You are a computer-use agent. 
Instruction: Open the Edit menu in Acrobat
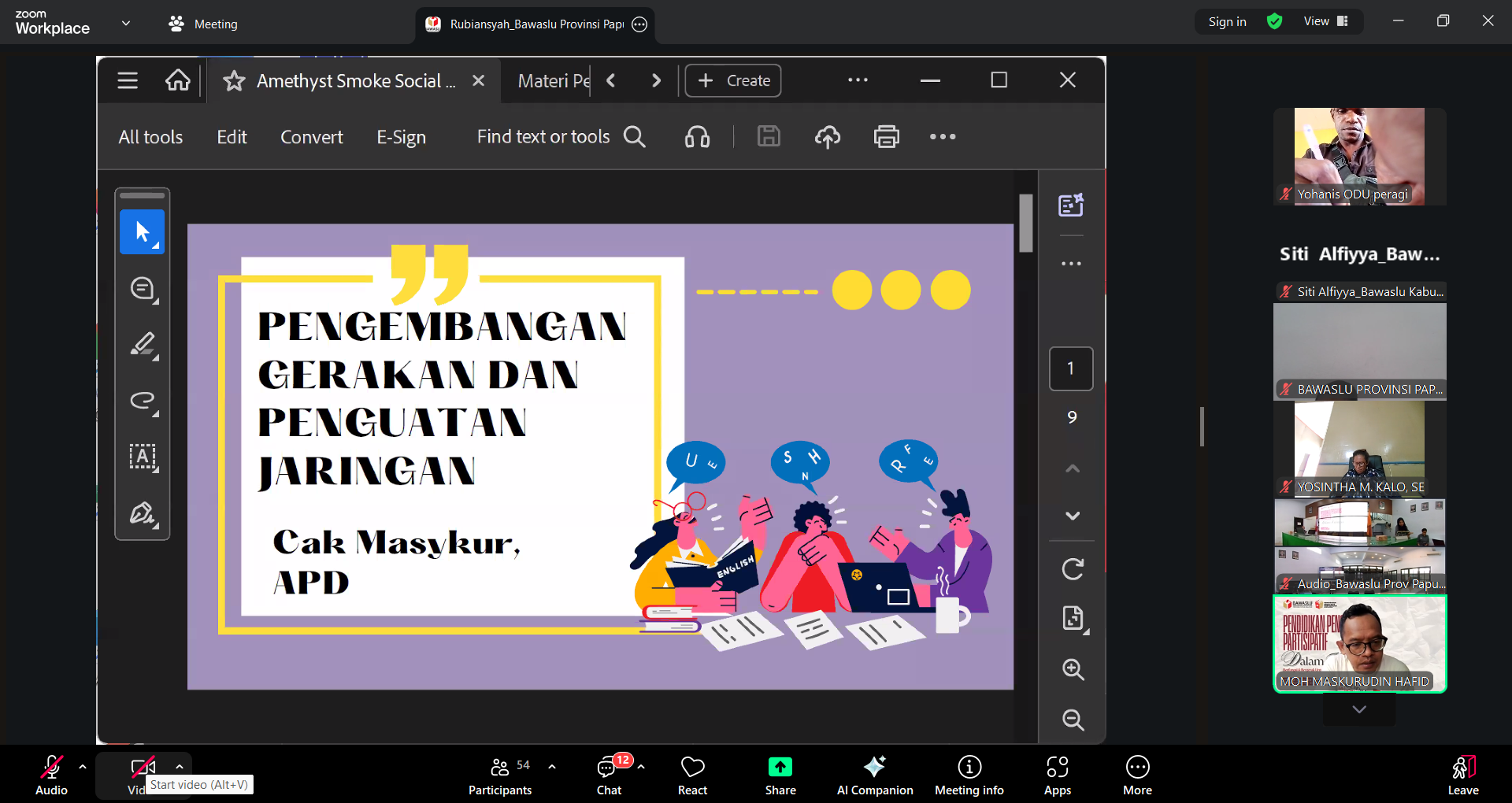[x=231, y=136]
